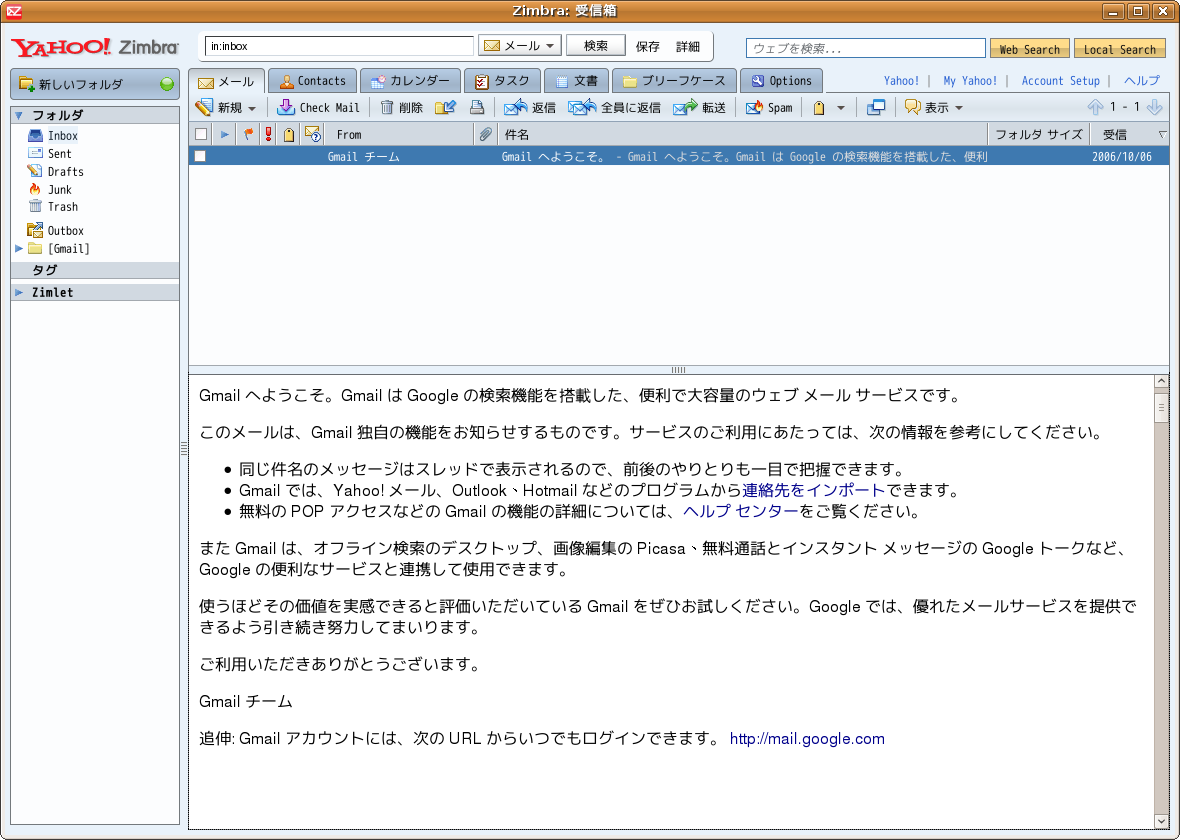Screen dimensions: 1180x840
Task: Go to previous page arrow
Action: click(x=1095, y=107)
